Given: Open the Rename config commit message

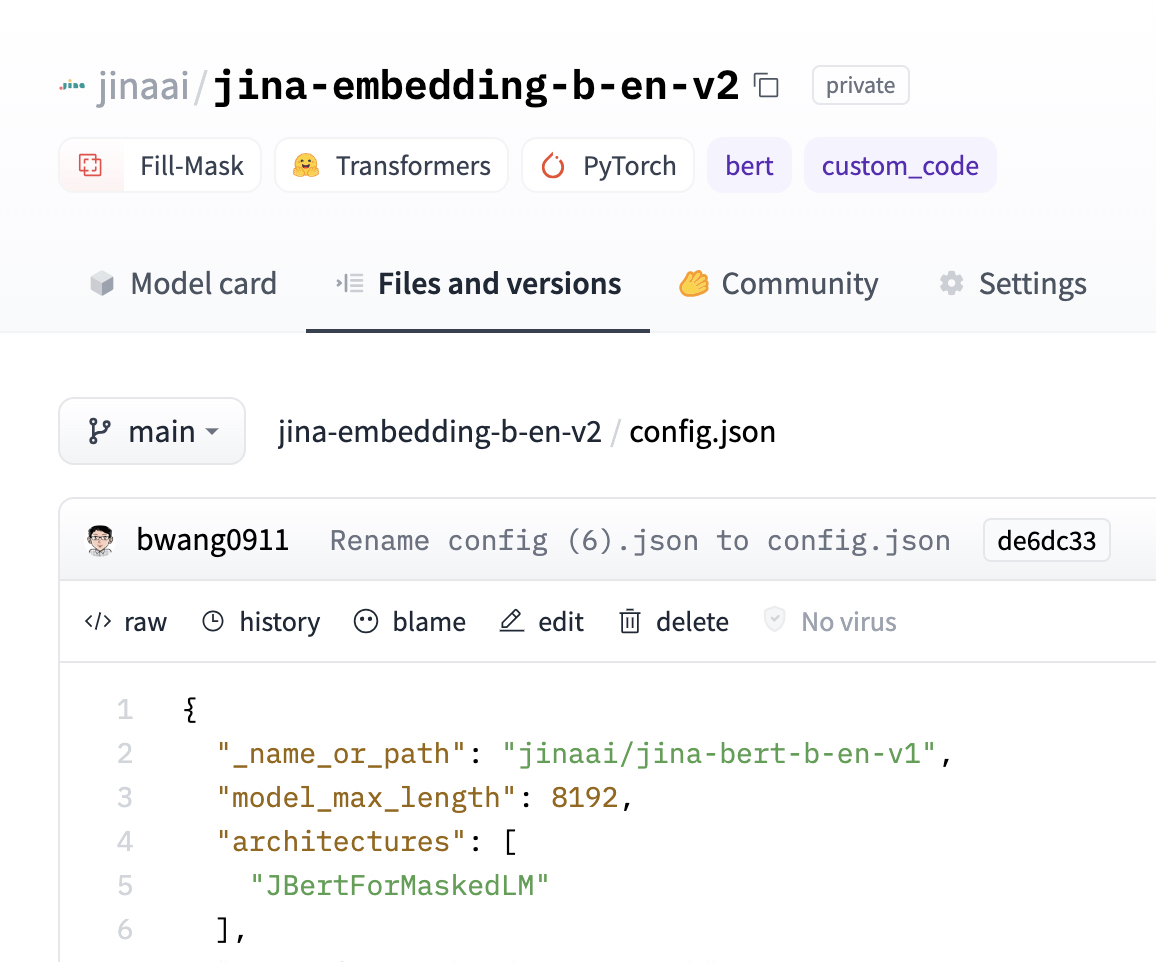Looking at the screenshot, I should (640, 540).
